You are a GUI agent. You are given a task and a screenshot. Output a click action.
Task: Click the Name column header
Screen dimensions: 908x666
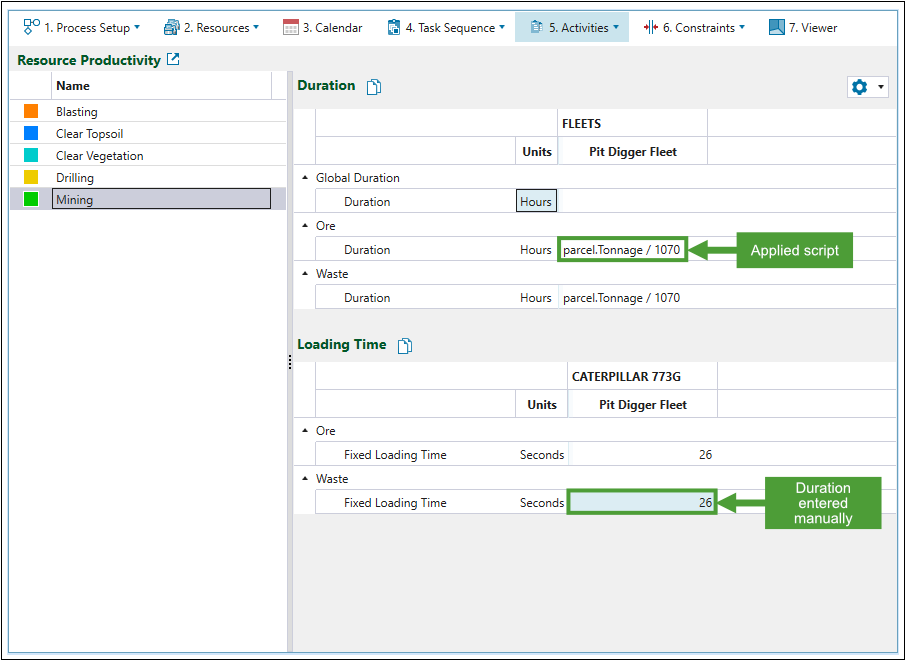160,86
